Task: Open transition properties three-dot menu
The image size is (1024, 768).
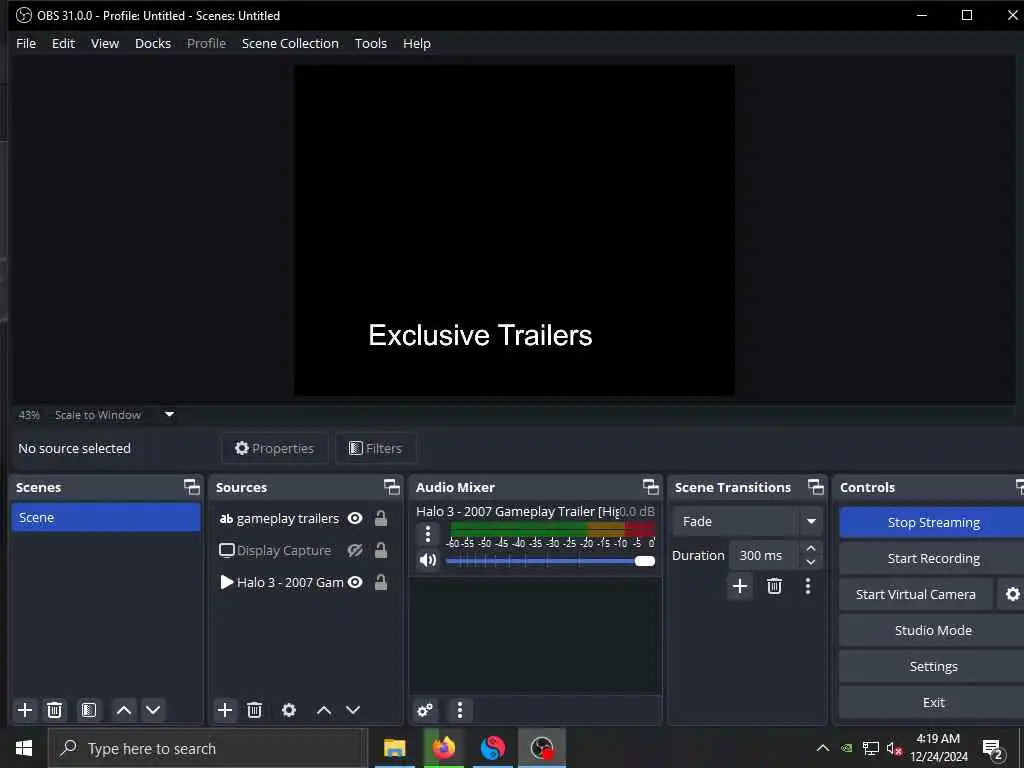Action: pos(808,586)
